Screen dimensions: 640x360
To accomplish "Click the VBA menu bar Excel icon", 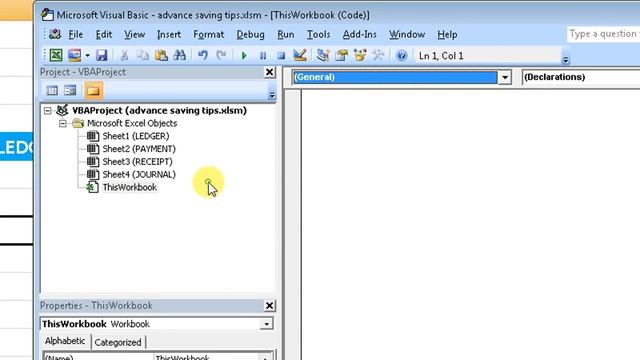I will click(55, 35).
